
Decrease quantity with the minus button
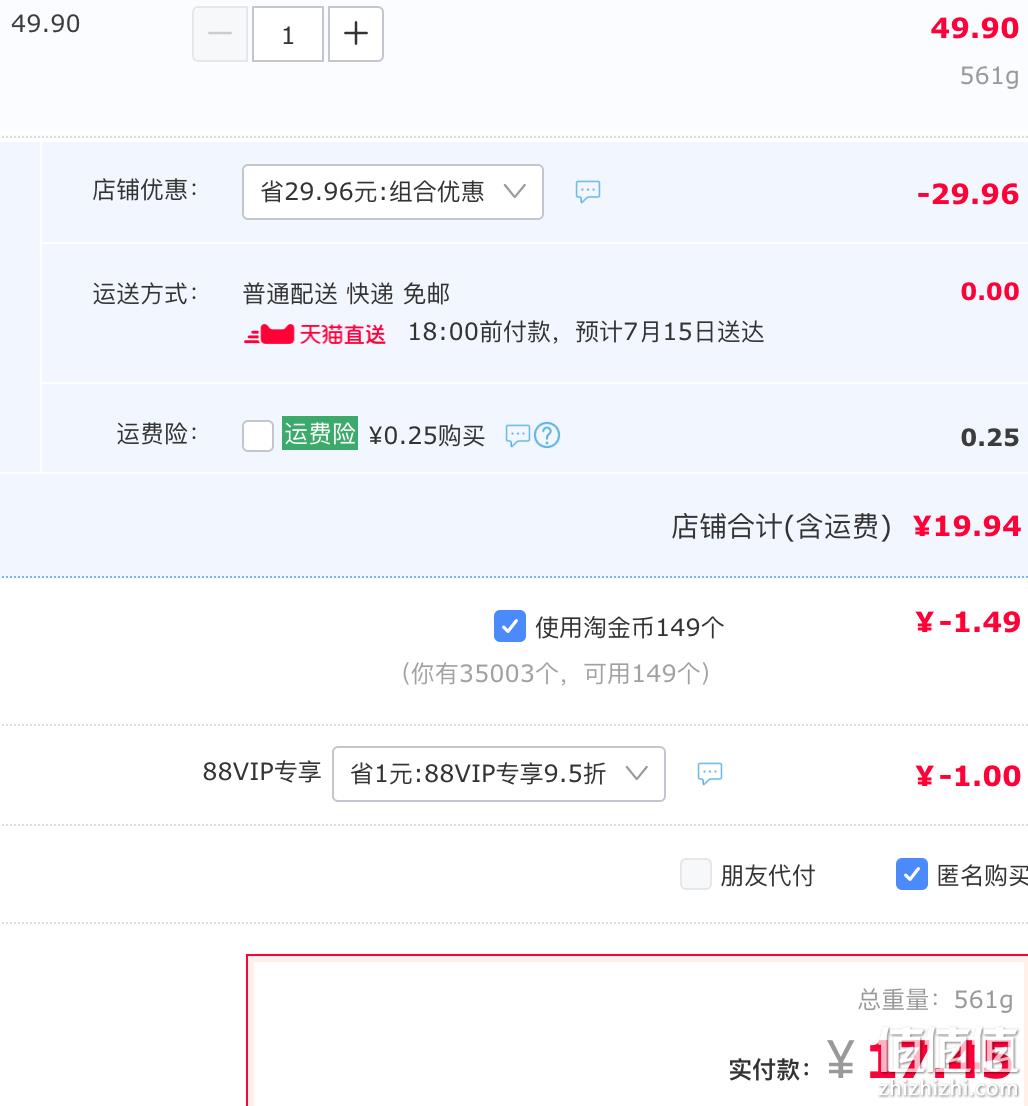[220, 34]
